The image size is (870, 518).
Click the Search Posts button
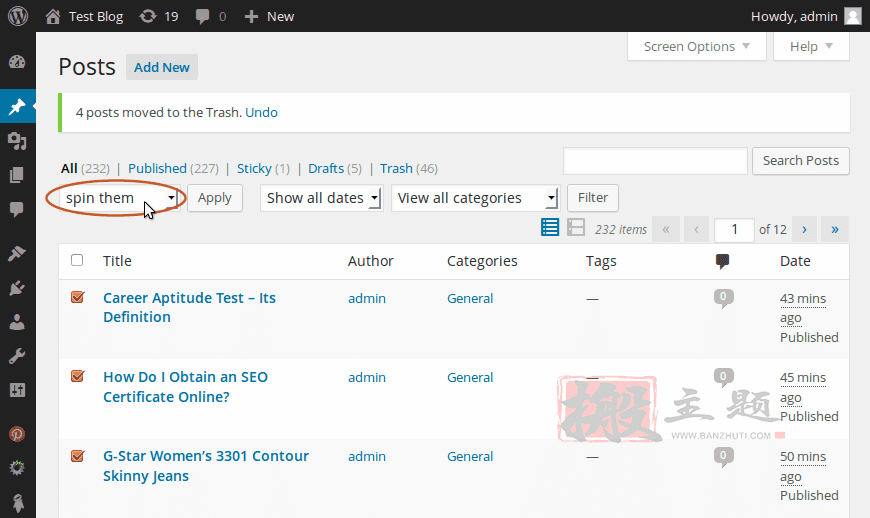(801, 161)
